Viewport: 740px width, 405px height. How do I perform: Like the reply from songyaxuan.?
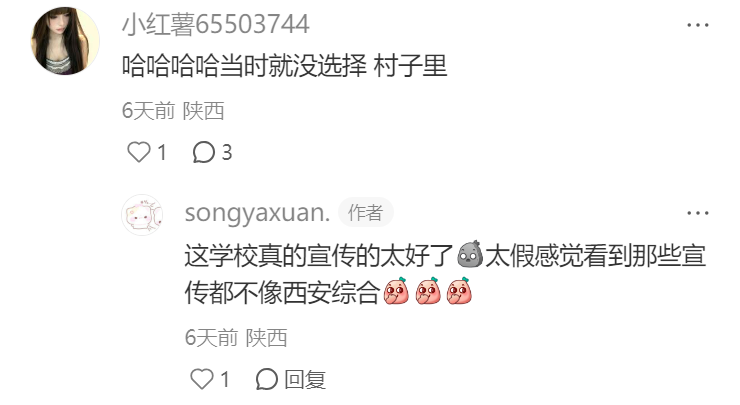click(x=202, y=379)
